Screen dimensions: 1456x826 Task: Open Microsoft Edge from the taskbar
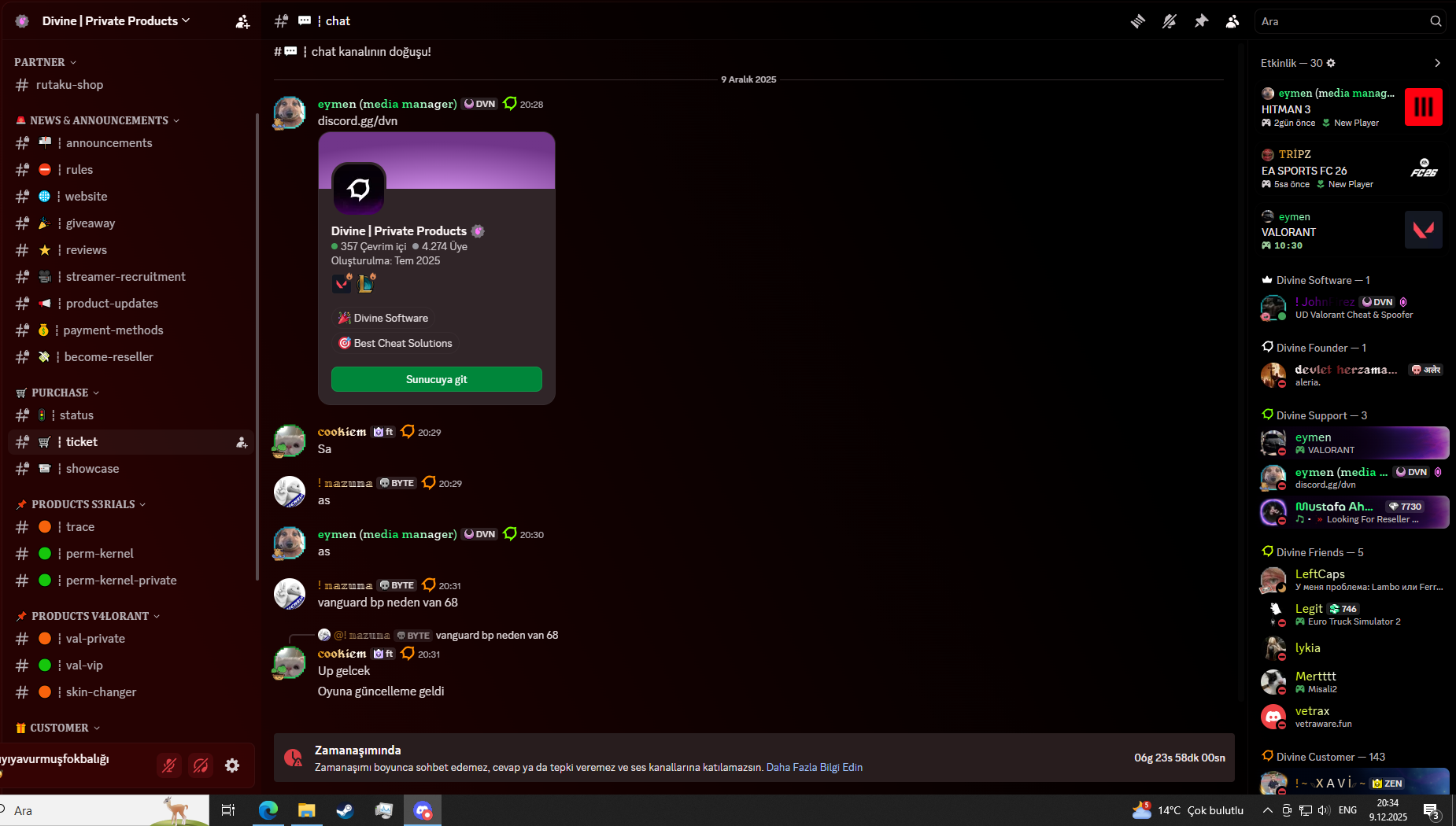pos(268,810)
